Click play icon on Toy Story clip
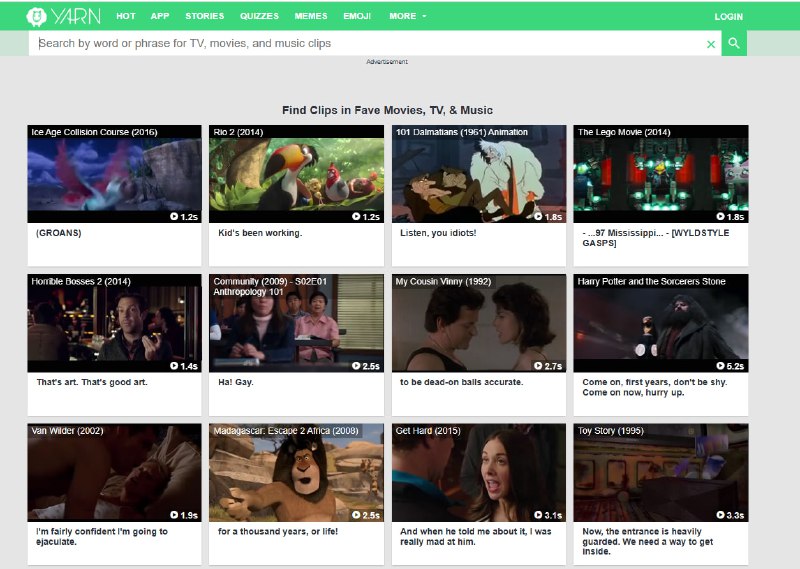 [720, 515]
